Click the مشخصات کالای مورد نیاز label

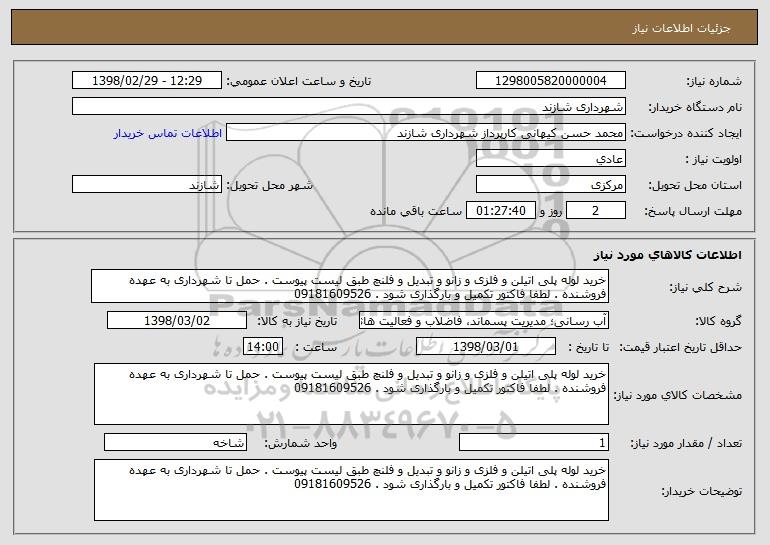click(x=678, y=395)
